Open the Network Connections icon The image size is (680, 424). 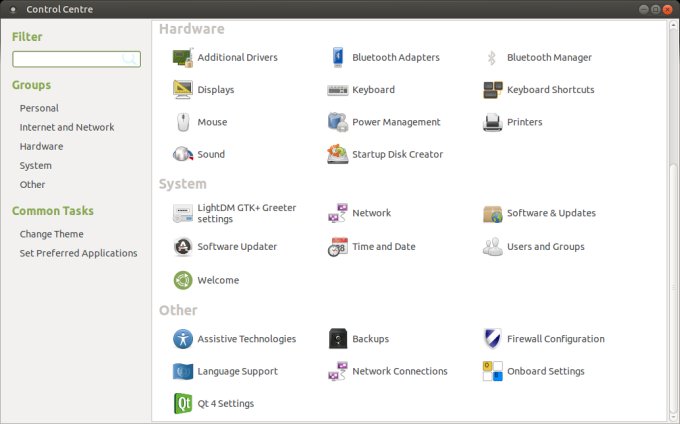[337, 372]
